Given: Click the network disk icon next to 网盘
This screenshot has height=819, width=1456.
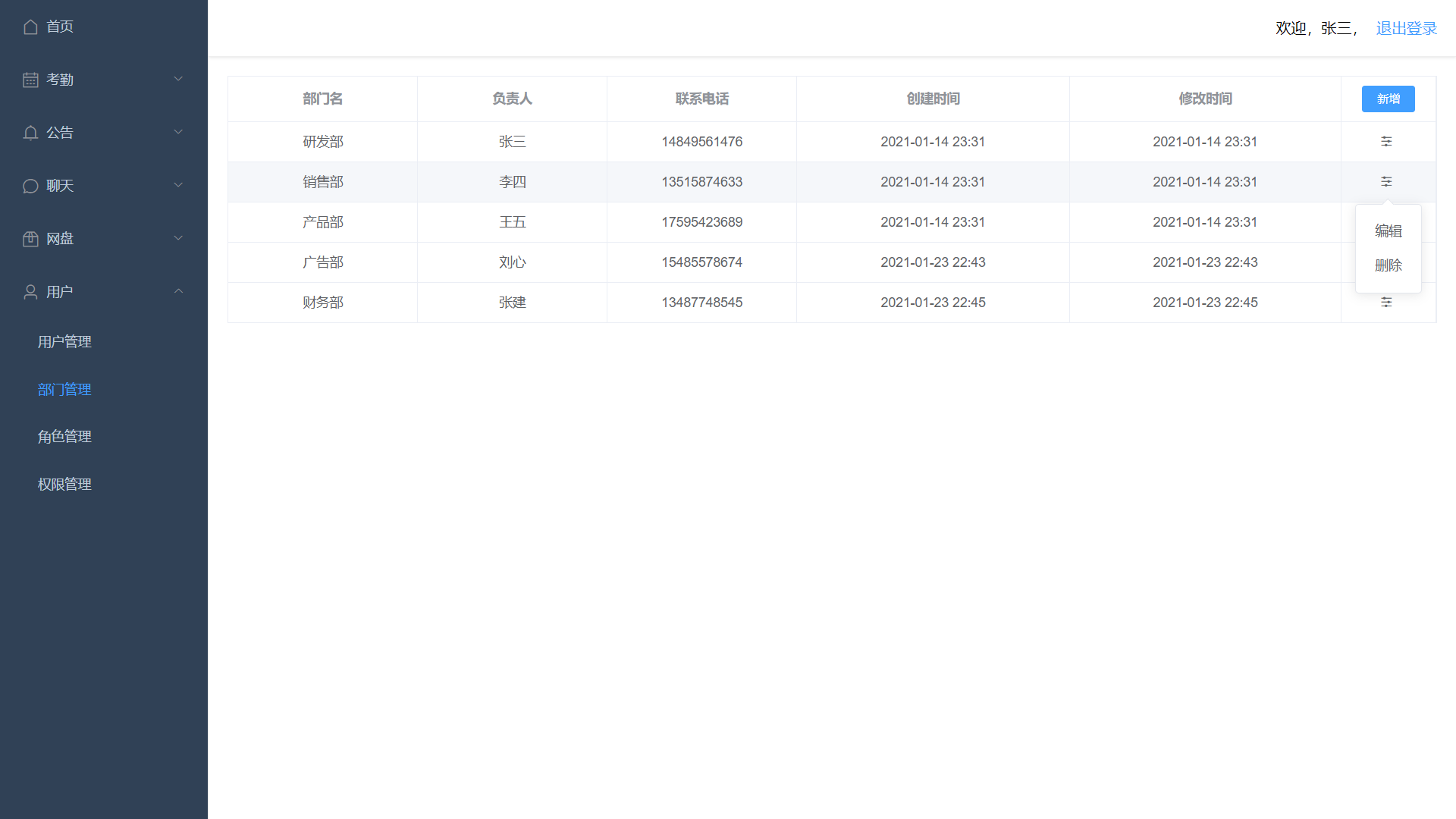Looking at the screenshot, I should (x=30, y=239).
